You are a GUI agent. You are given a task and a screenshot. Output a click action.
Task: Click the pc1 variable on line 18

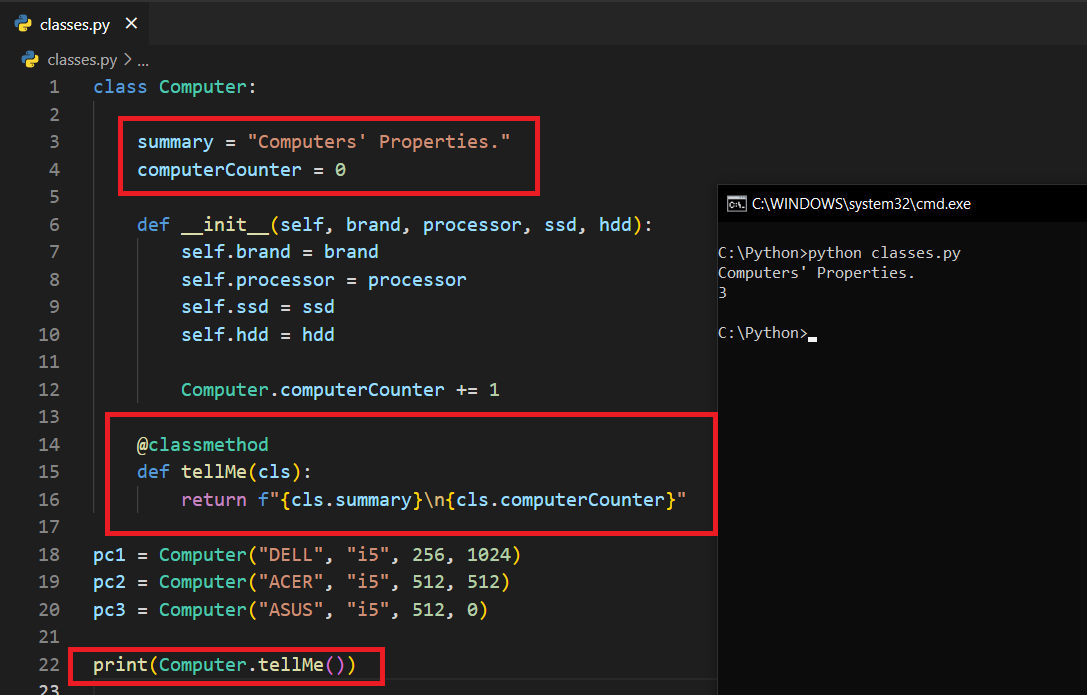109,554
